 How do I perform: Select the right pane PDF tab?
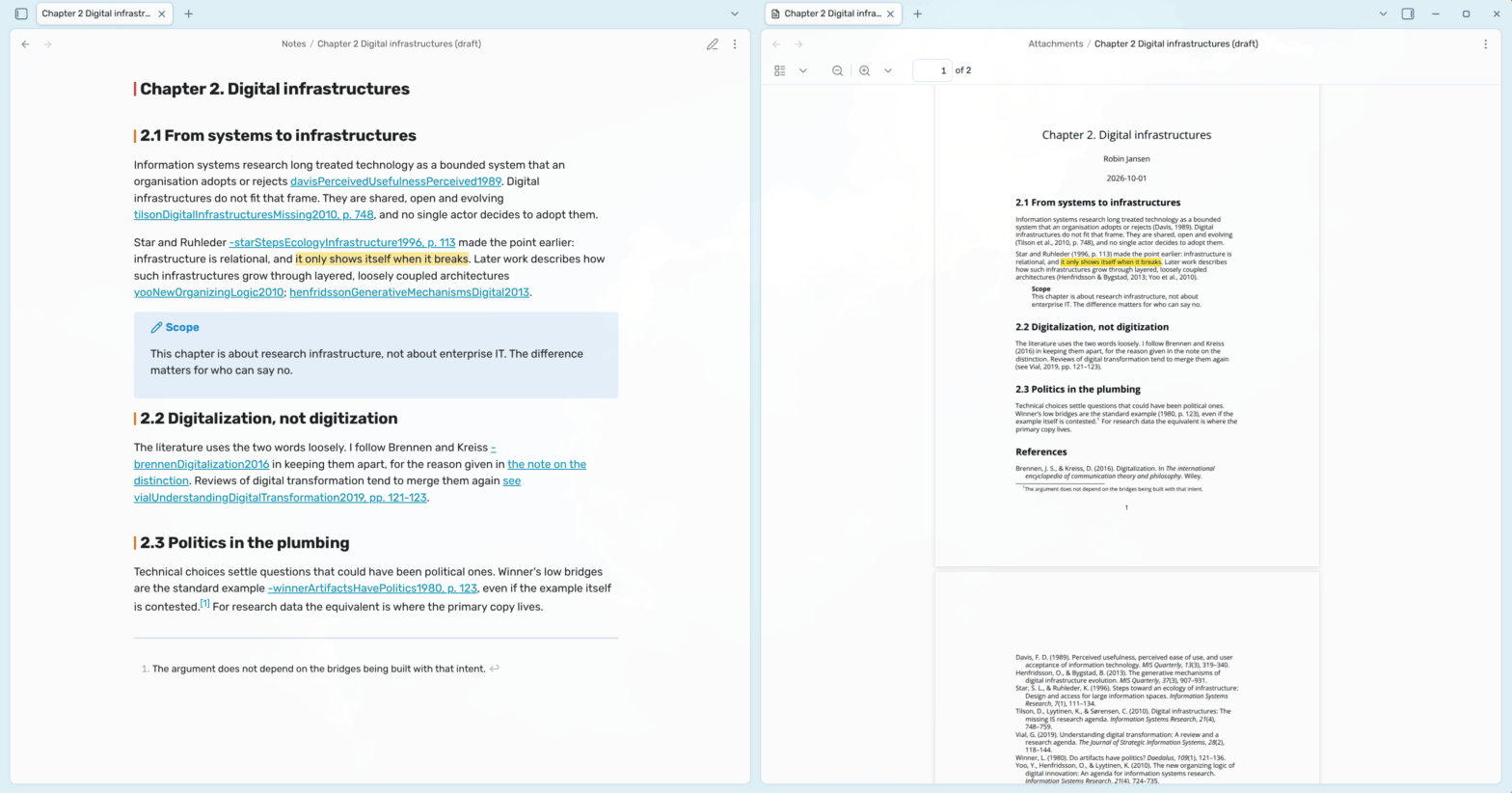click(831, 14)
